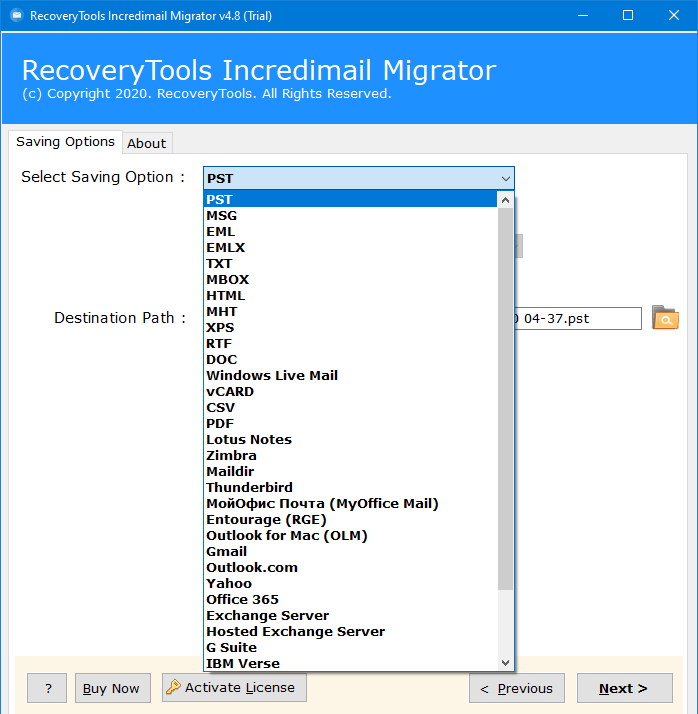Choose Entourage (RGE) option
This screenshot has width=698, height=714.
(x=350, y=519)
